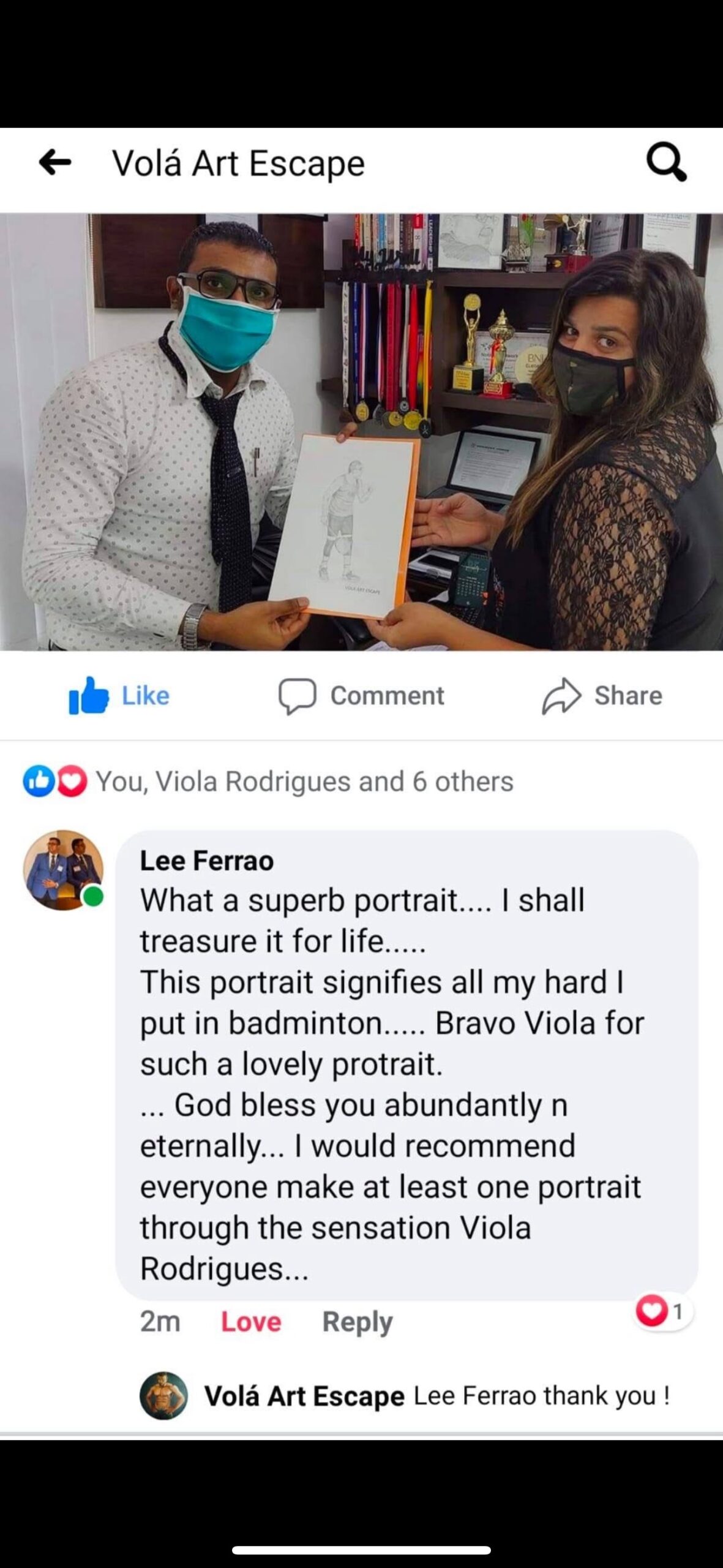Screen dimensions: 723x1568
Task: Click the Share button label
Action: tap(629, 696)
